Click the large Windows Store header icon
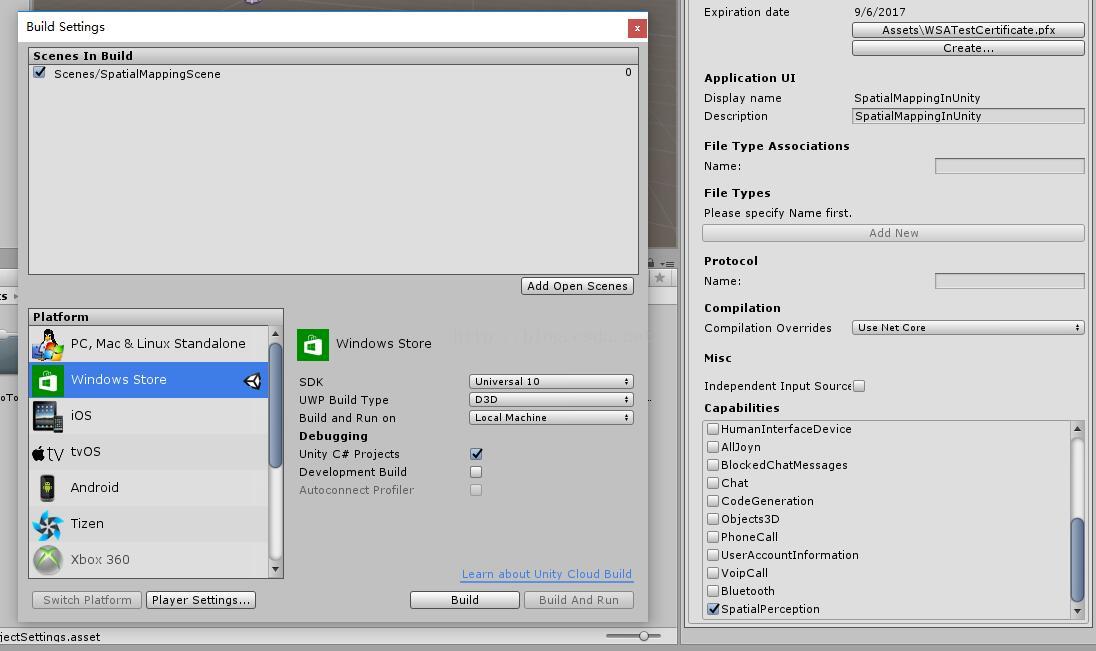The width and height of the screenshot is (1096, 651). [x=312, y=345]
